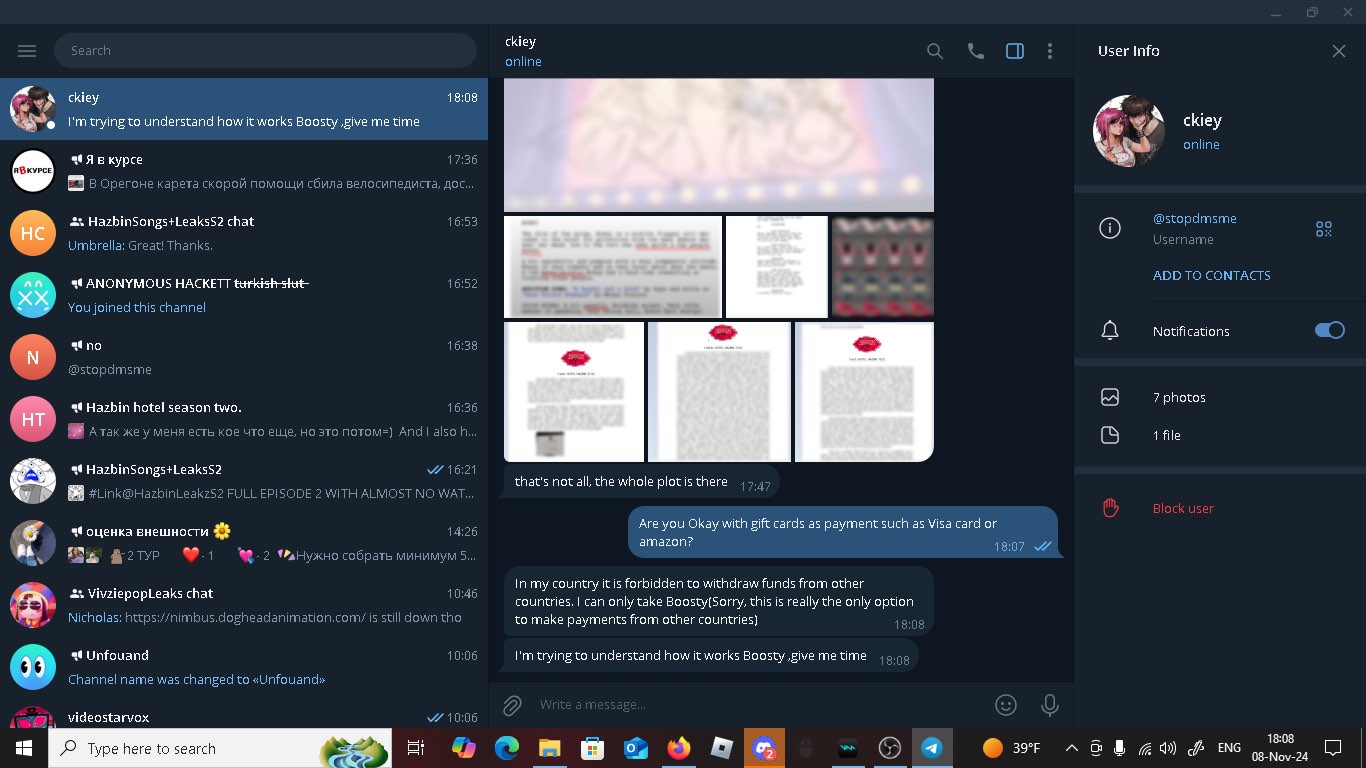Open the Я в курсе channel

(244, 171)
